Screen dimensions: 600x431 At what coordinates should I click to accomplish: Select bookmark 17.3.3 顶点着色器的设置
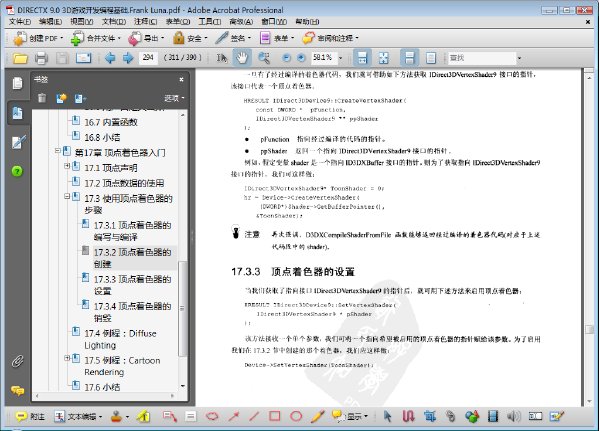132,285
